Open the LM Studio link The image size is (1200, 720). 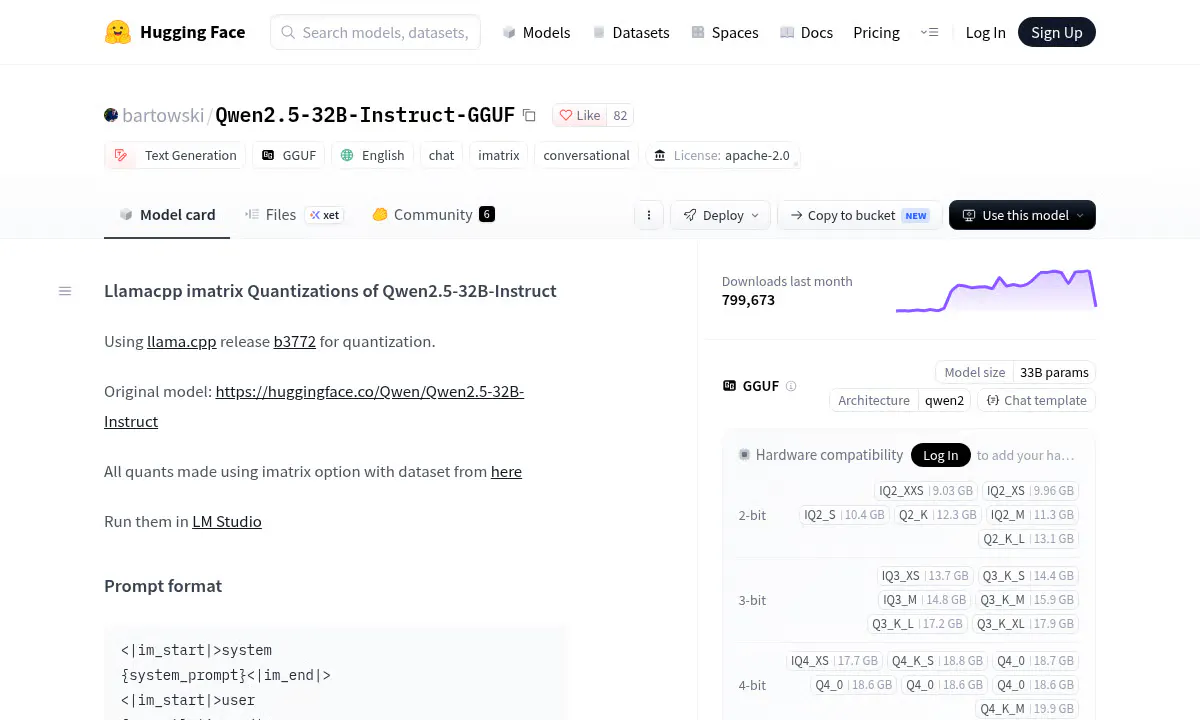(227, 521)
